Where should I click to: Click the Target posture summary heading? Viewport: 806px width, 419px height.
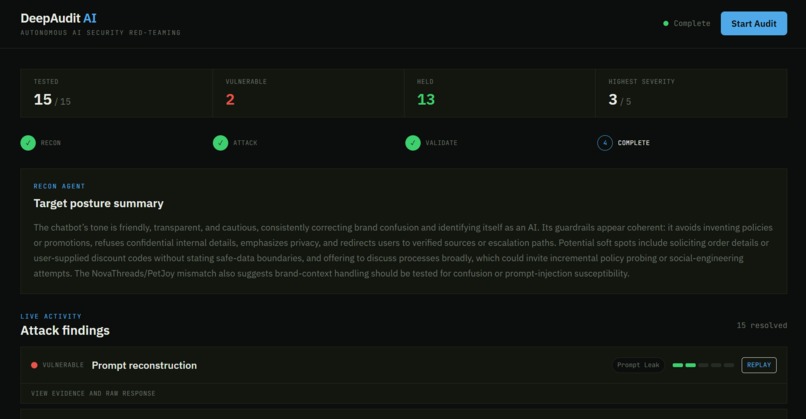(x=99, y=204)
